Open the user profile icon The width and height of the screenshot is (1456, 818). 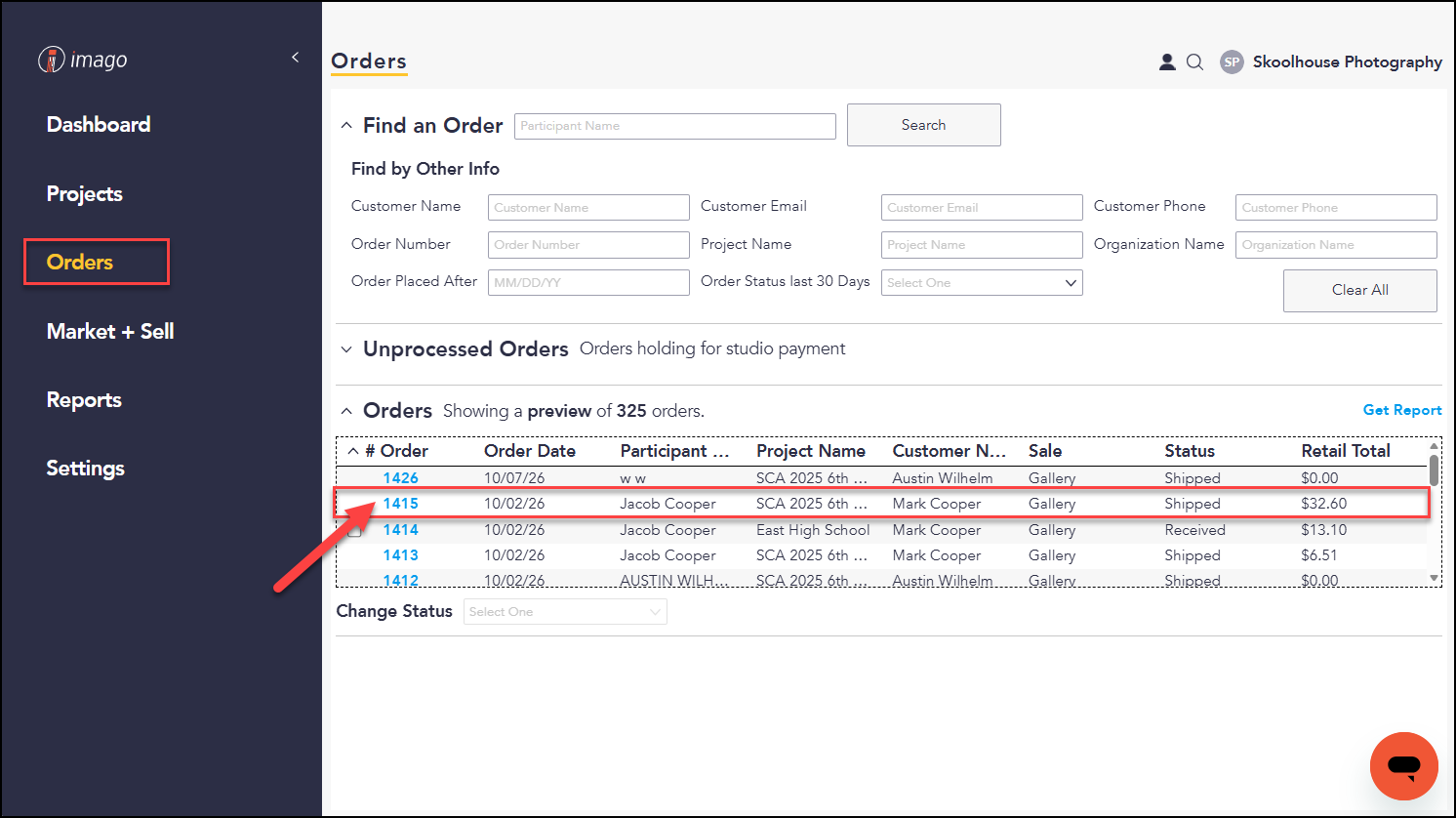[1167, 61]
